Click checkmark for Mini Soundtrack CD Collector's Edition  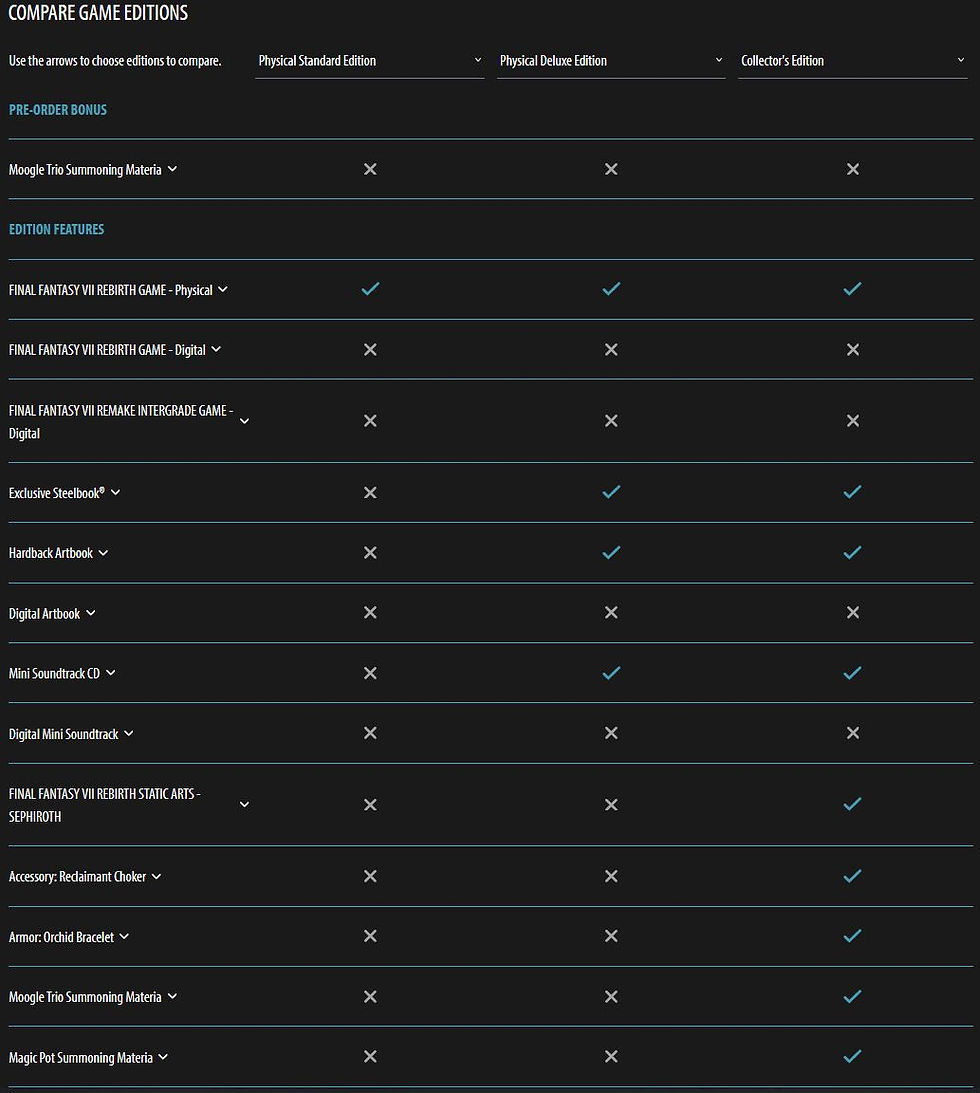[852, 673]
